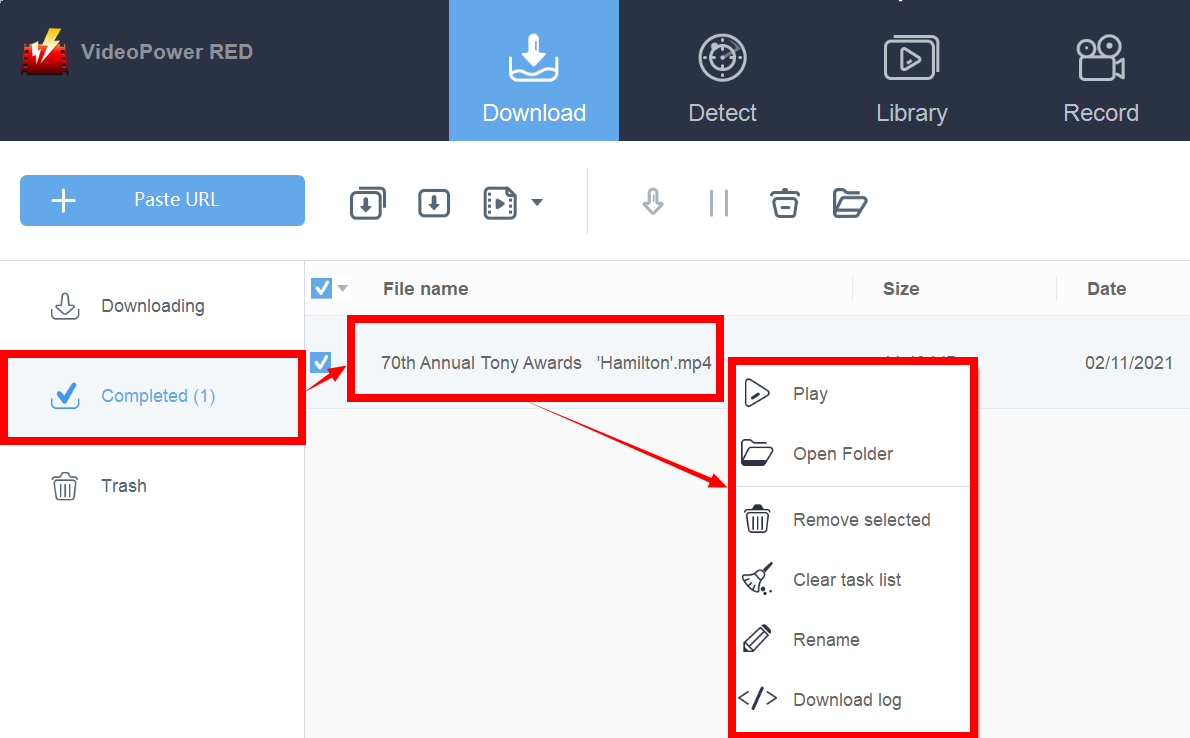Viewport: 1190px width, 738px height.
Task: Click the date 02/11/2021 cell
Action: [x=1129, y=363]
